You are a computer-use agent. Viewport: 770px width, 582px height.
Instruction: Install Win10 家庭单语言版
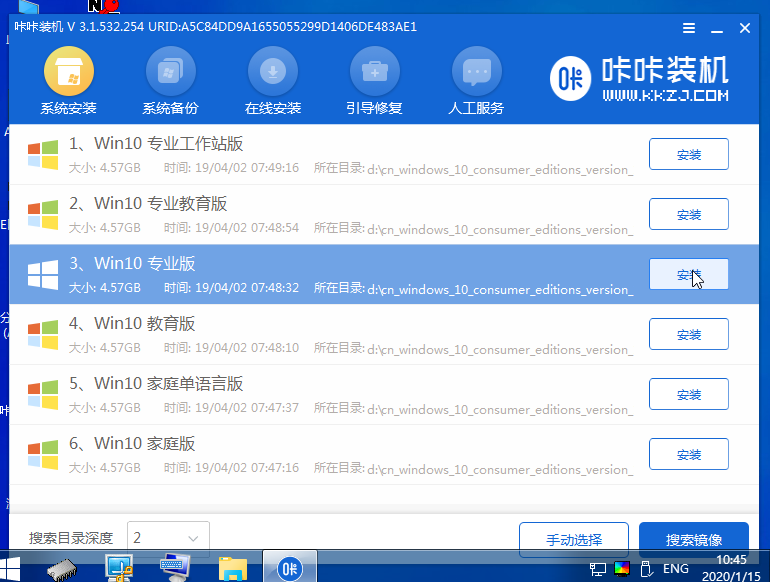[688, 394]
